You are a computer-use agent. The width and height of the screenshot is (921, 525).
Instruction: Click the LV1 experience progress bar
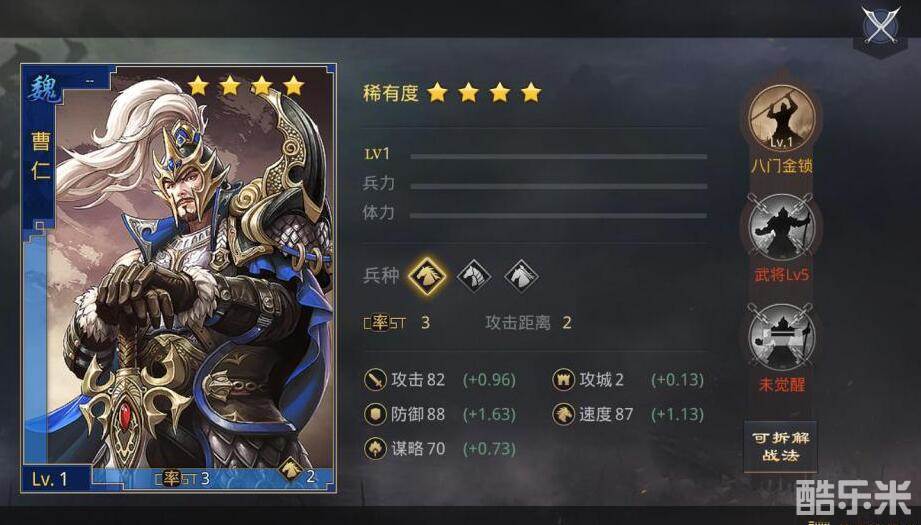(x=559, y=157)
